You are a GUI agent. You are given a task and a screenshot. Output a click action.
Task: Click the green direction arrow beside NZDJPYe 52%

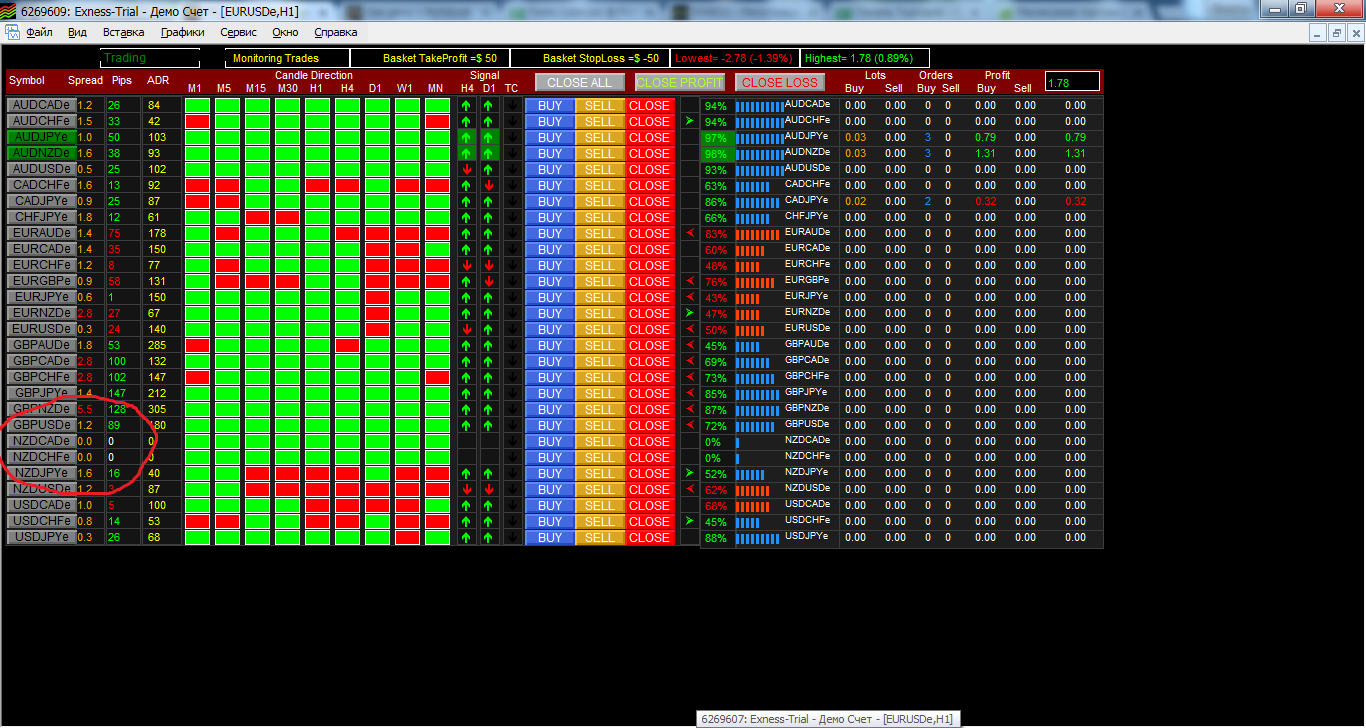pos(689,472)
